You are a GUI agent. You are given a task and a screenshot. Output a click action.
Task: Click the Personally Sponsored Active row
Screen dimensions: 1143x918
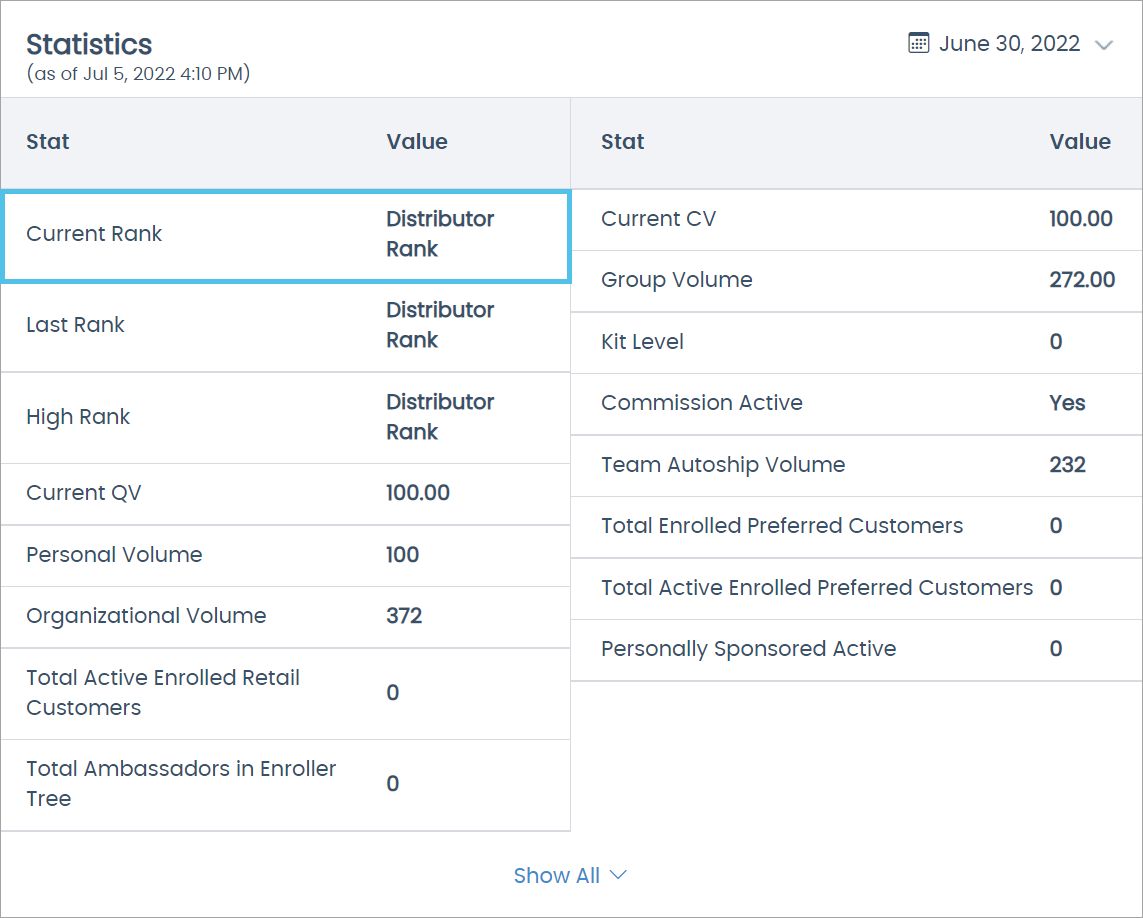pos(856,649)
